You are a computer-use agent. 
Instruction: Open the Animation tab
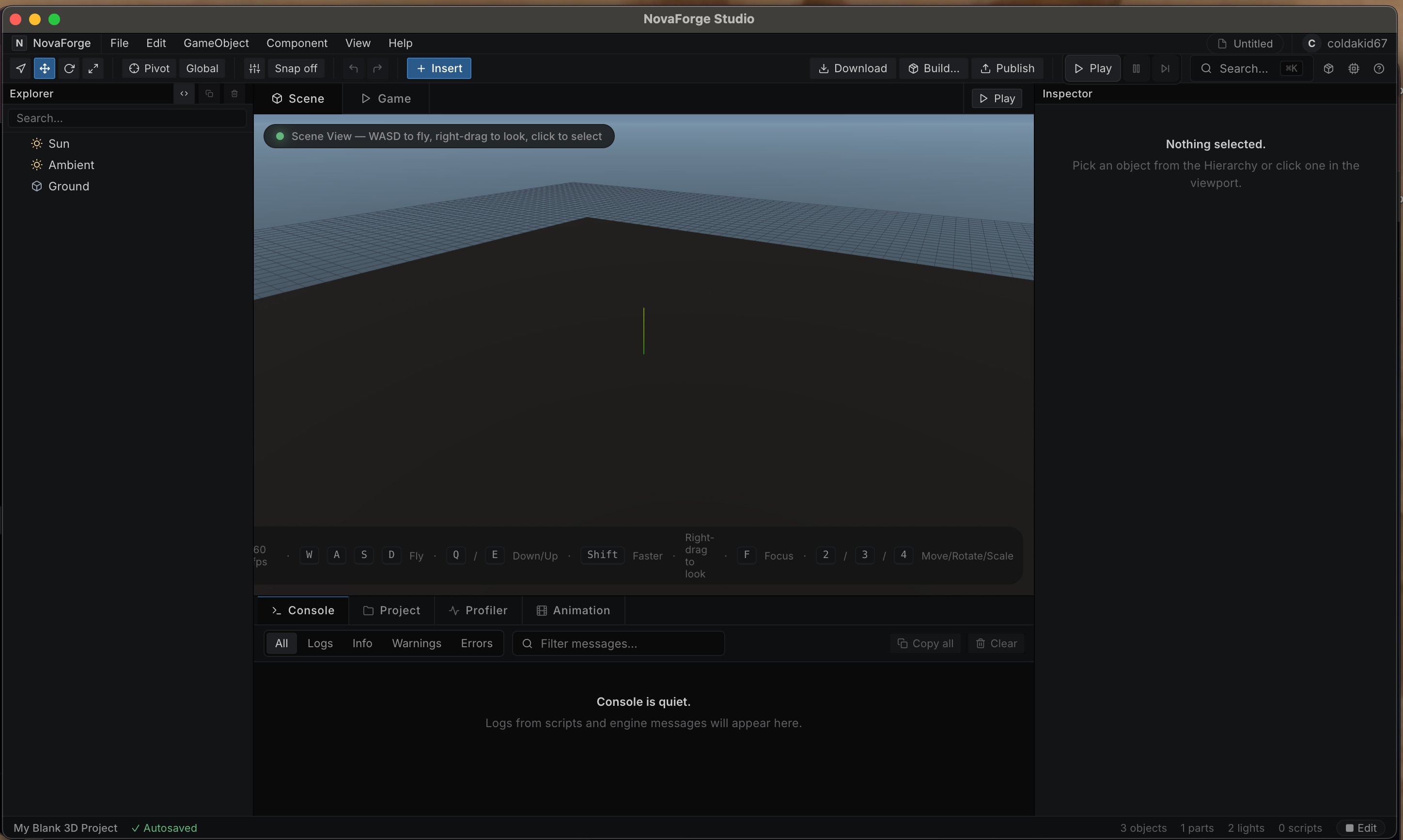[x=573, y=610]
